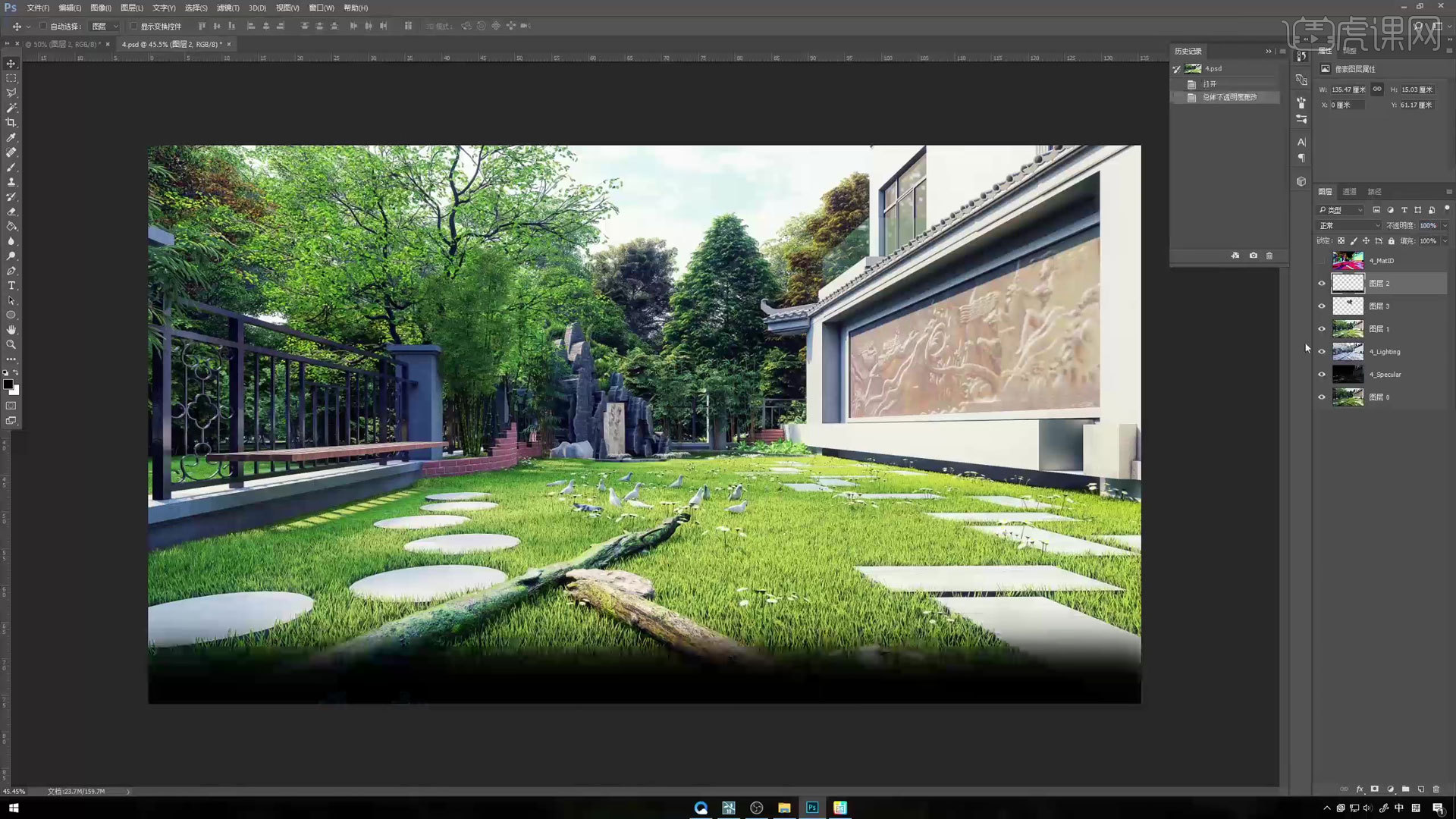Collapse the History panel with double arrows

coord(1268,51)
